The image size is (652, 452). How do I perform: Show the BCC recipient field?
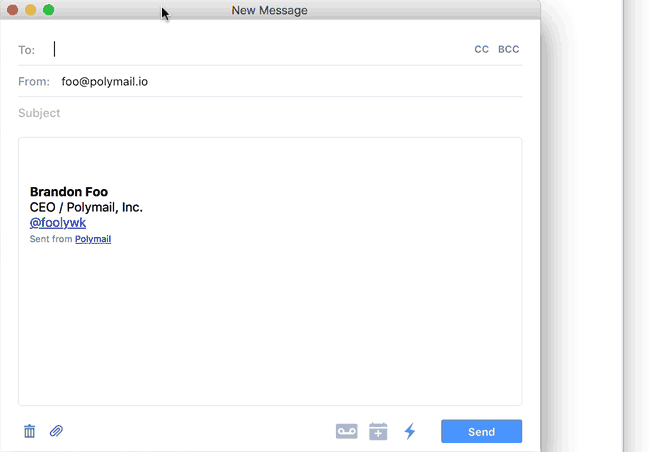tap(509, 49)
